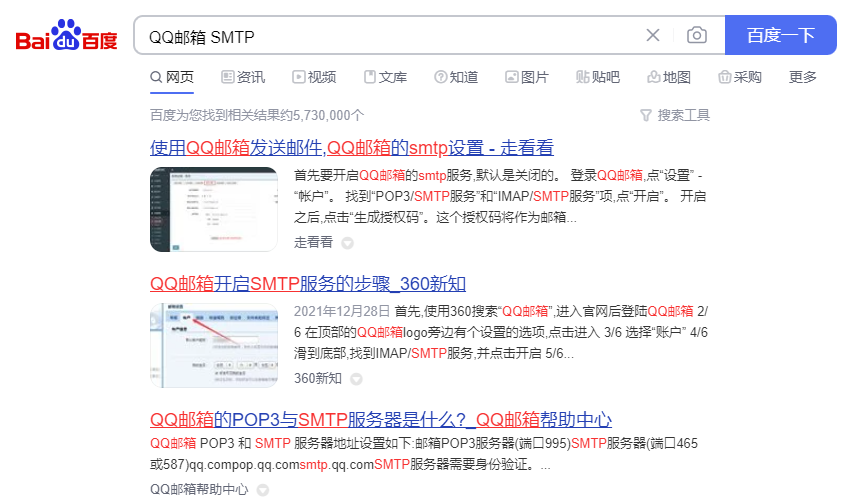866x502 pixels.
Task: Expand dropdown arrow next to 走看看
Action: pyautogui.click(x=347, y=243)
